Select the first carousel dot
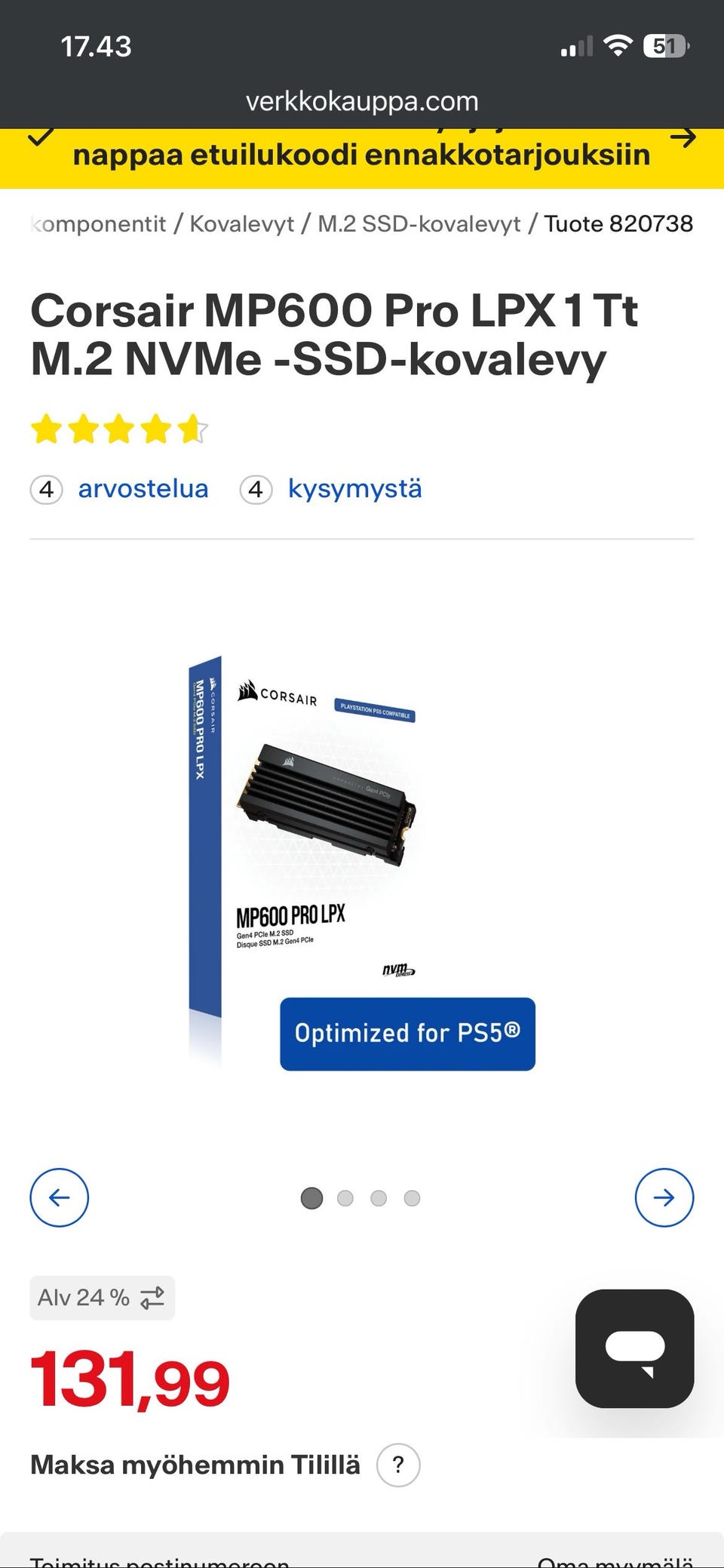The height and width of the screenshot is (1568, 724). point(311,1198)
